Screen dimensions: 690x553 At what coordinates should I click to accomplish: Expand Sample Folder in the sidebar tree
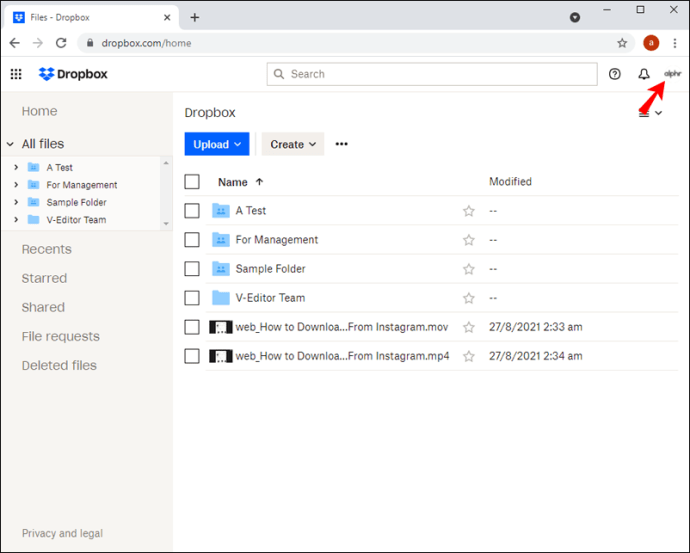pos(16,202)
